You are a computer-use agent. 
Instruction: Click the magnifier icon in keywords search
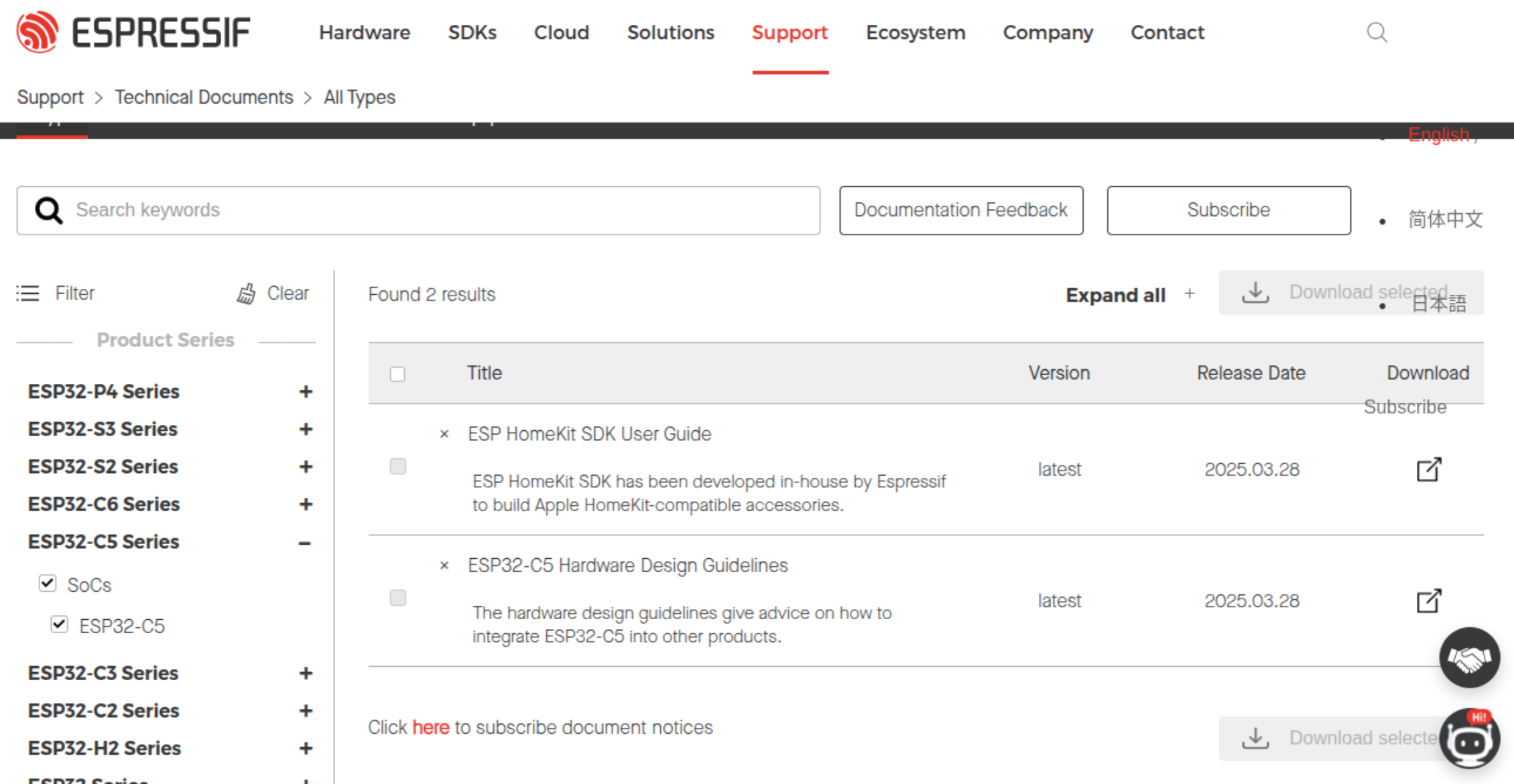(x=49, y=210)
